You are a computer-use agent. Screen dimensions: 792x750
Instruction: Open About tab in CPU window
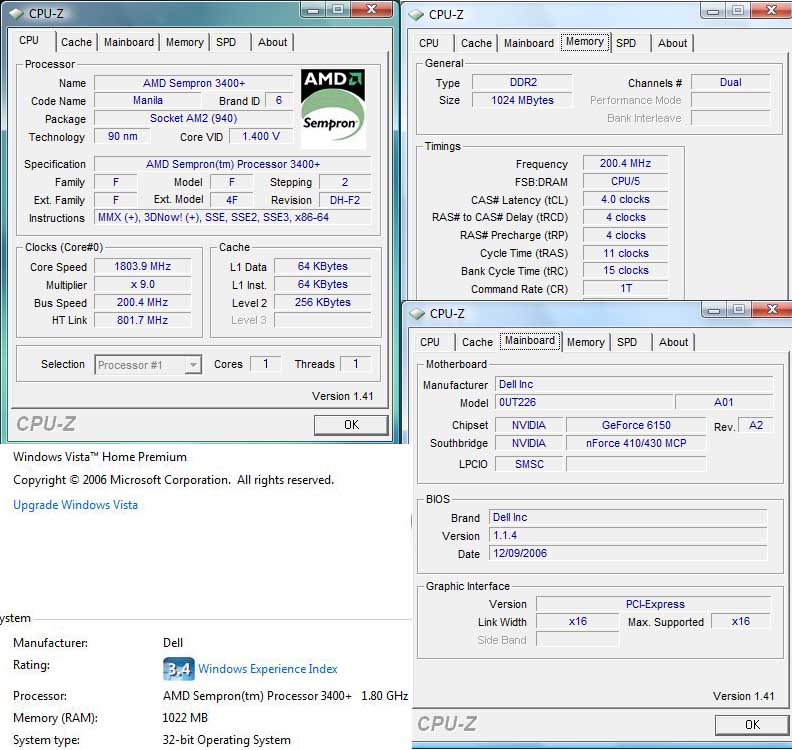click(x=272, y=42)
